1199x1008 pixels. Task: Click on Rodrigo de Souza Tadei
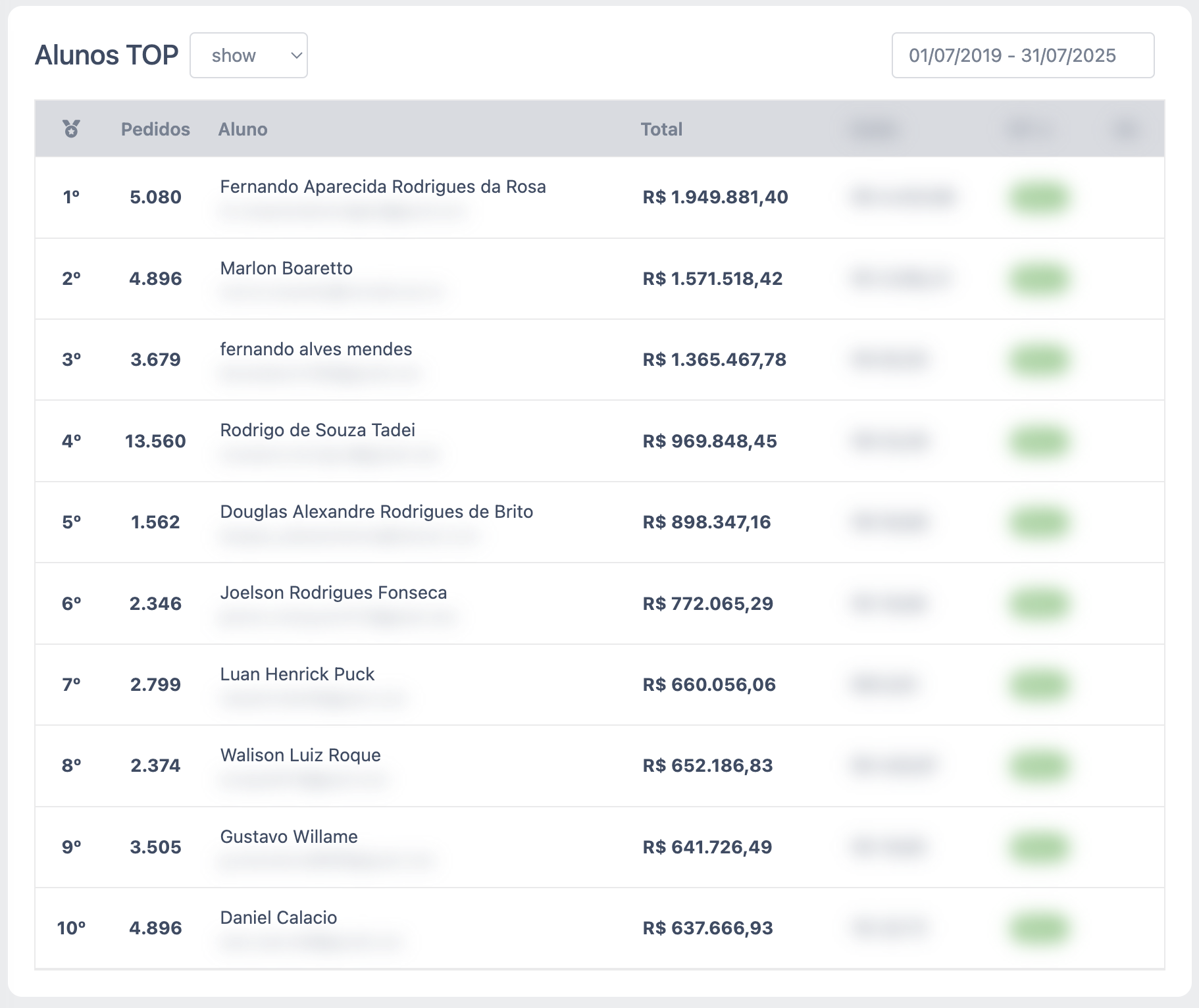coord(317,430)
